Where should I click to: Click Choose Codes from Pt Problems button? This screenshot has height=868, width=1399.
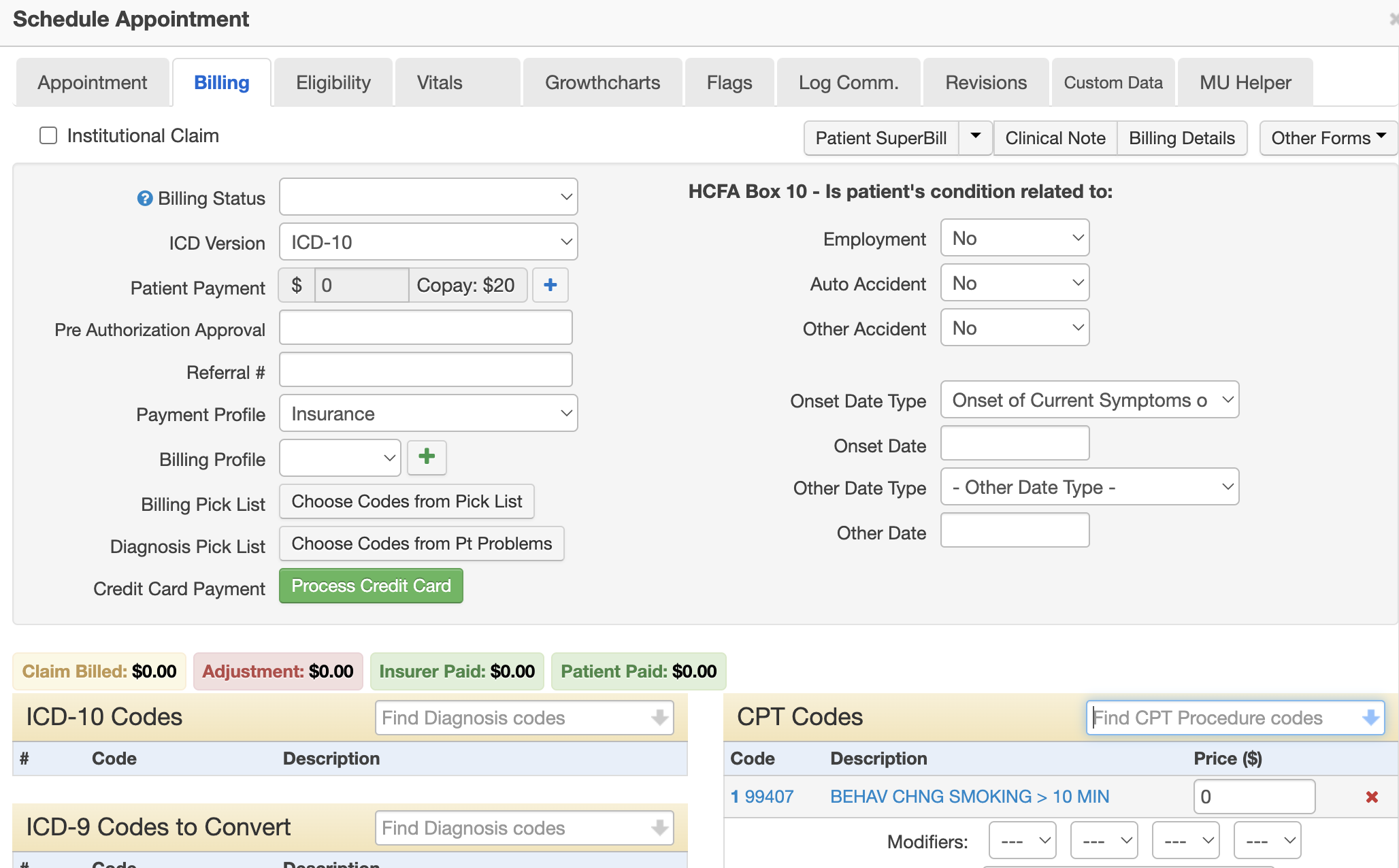421,544
